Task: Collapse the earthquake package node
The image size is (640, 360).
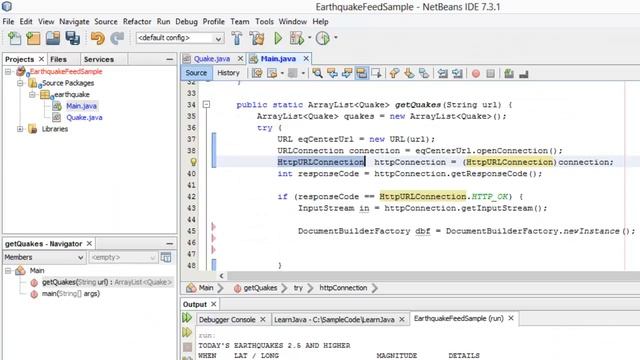Action: click(32, 95)
